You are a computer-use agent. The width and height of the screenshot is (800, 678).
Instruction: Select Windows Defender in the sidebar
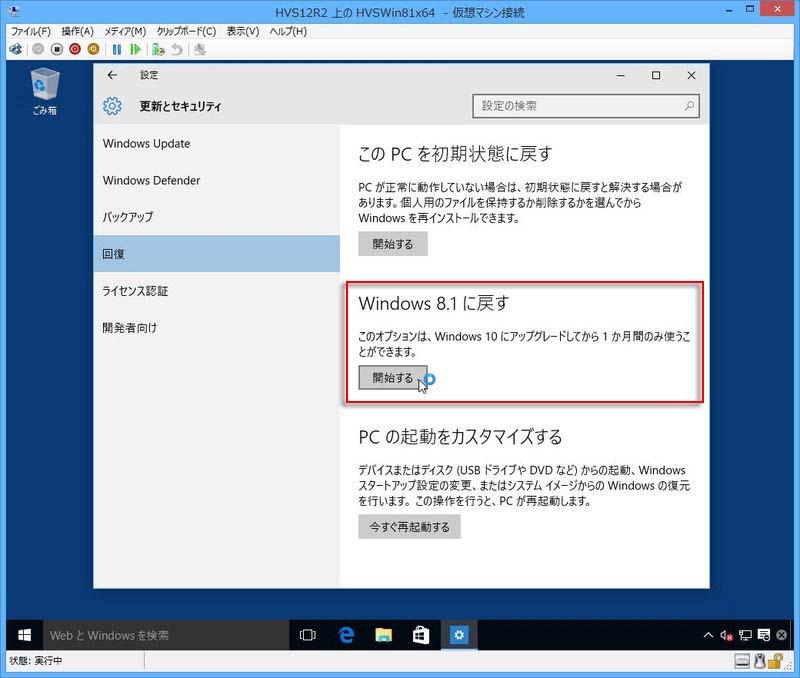151,180
